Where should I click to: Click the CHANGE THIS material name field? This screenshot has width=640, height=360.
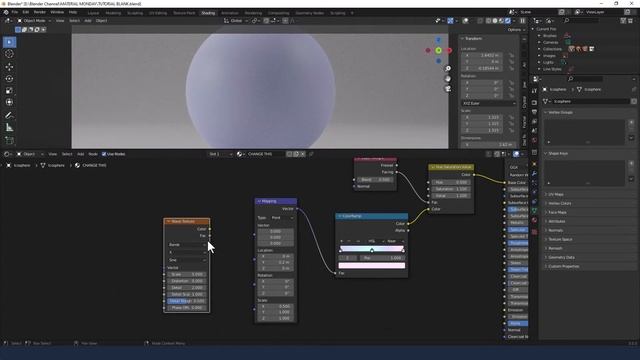(265, 154)
